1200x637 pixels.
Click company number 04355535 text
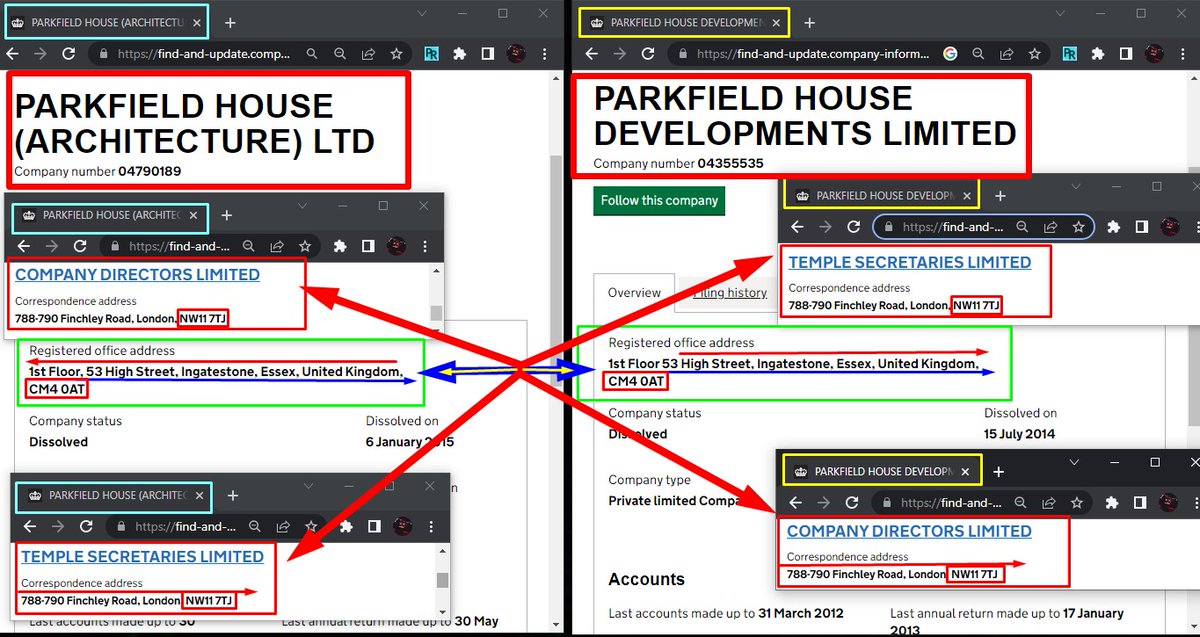tap(731, 163)
